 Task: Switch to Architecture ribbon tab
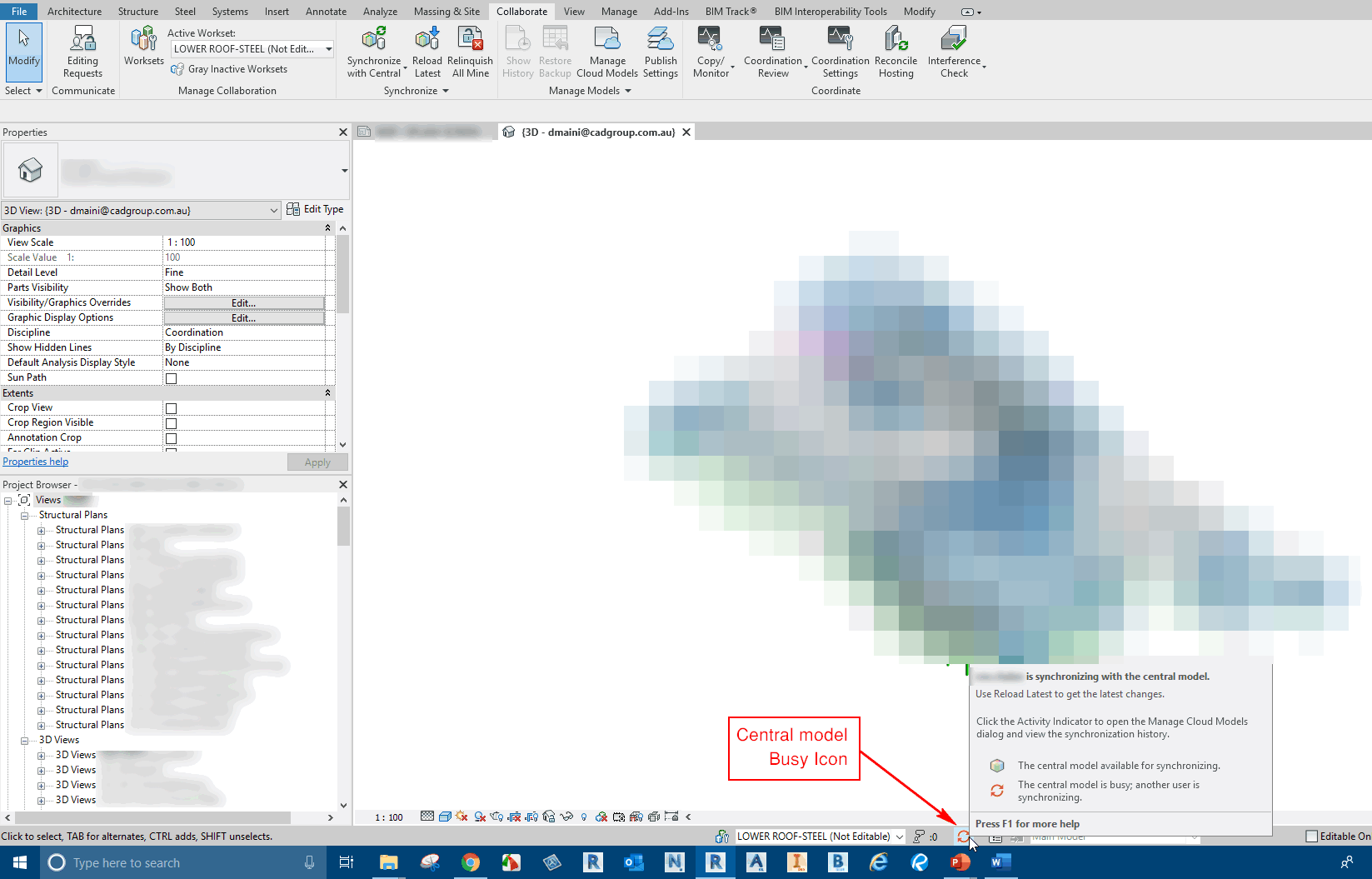click(74, 11)
